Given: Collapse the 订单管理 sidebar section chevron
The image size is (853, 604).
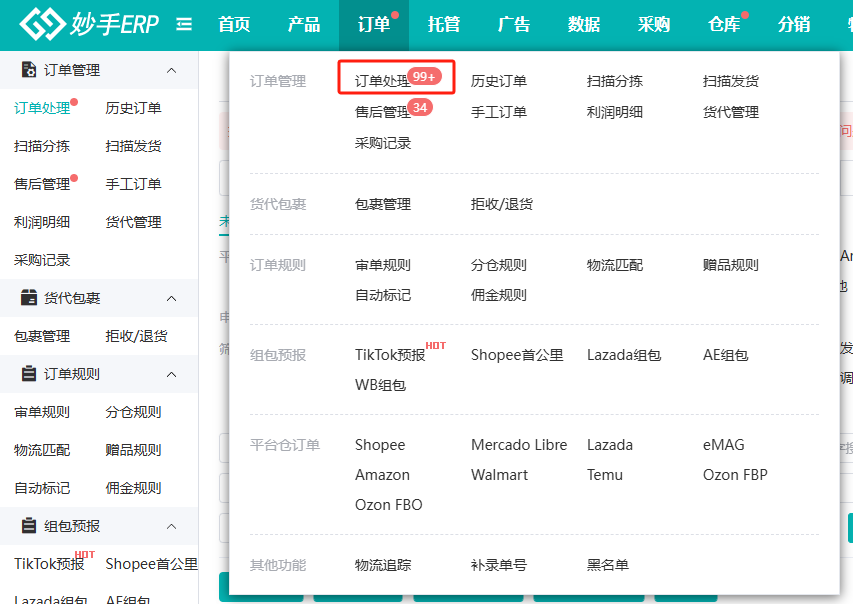Looking at the screenshot, I should click(171, 70).
